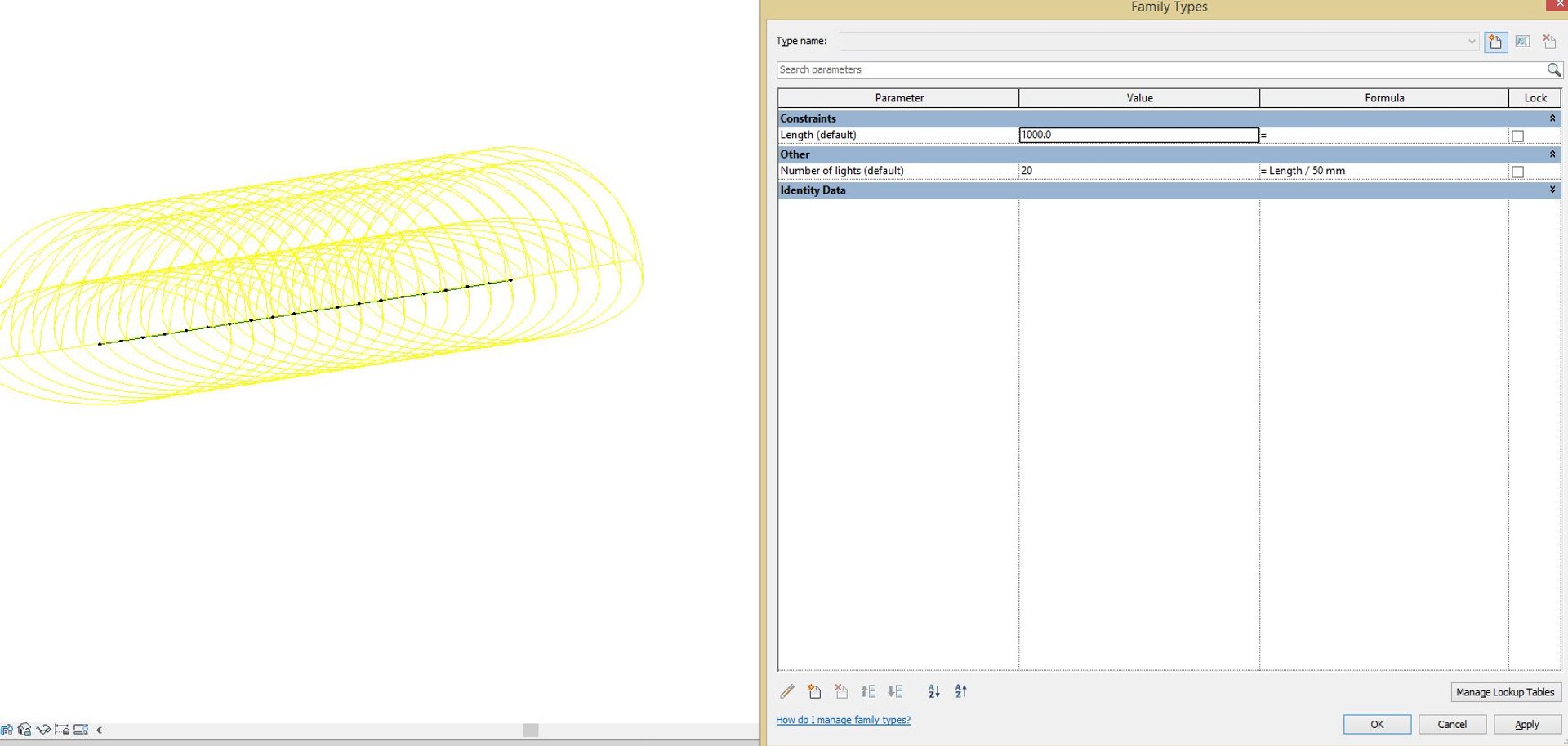Click the Reveal Constraints dimension lock icon

click(x=62, y=730)
